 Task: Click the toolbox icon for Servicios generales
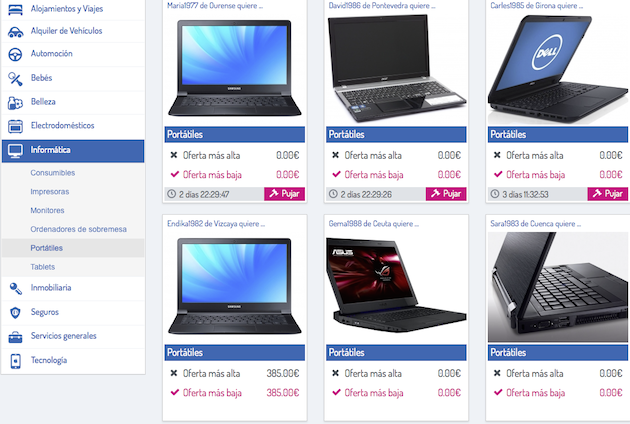(15, 336)
